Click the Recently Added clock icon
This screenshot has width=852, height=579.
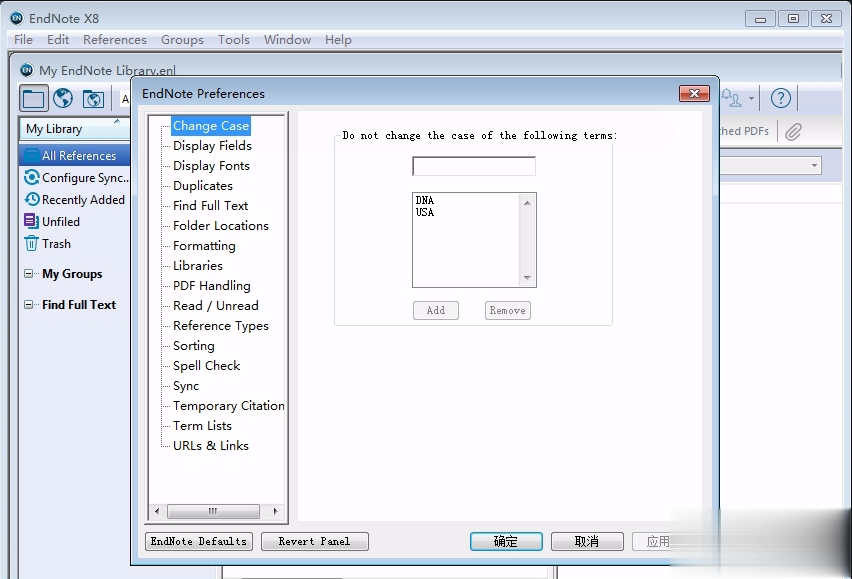tap(32, 199)
